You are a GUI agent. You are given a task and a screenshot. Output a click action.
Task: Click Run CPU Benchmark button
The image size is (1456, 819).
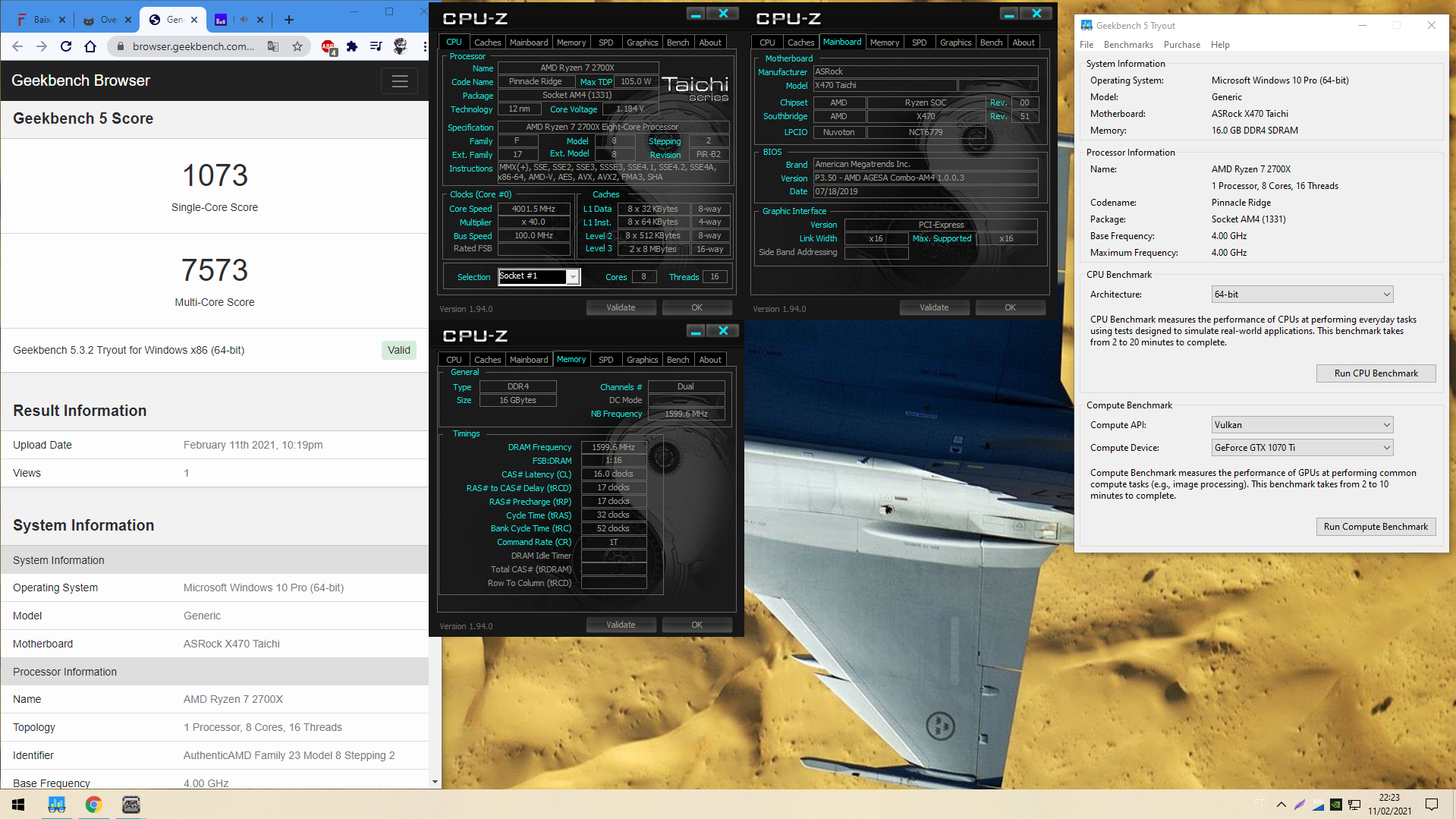pyautogui.click(x=1376, y=373)
